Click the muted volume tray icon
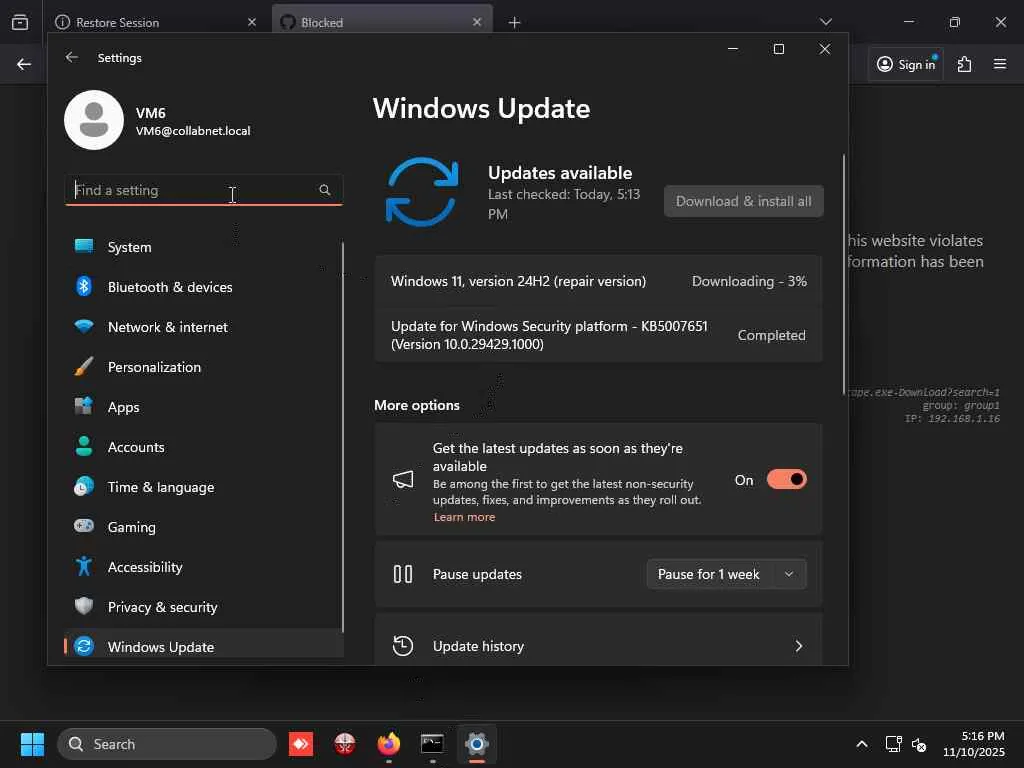 919,744
